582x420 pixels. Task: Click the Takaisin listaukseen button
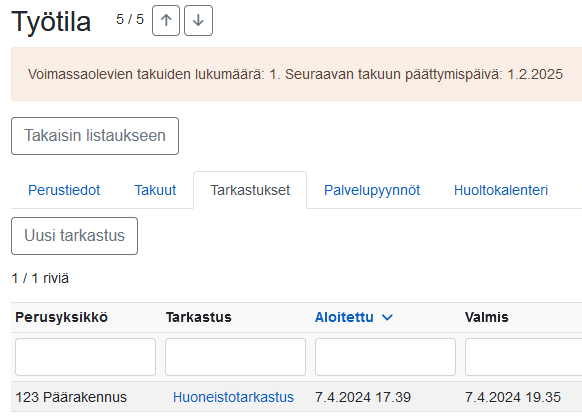[95, 136]
